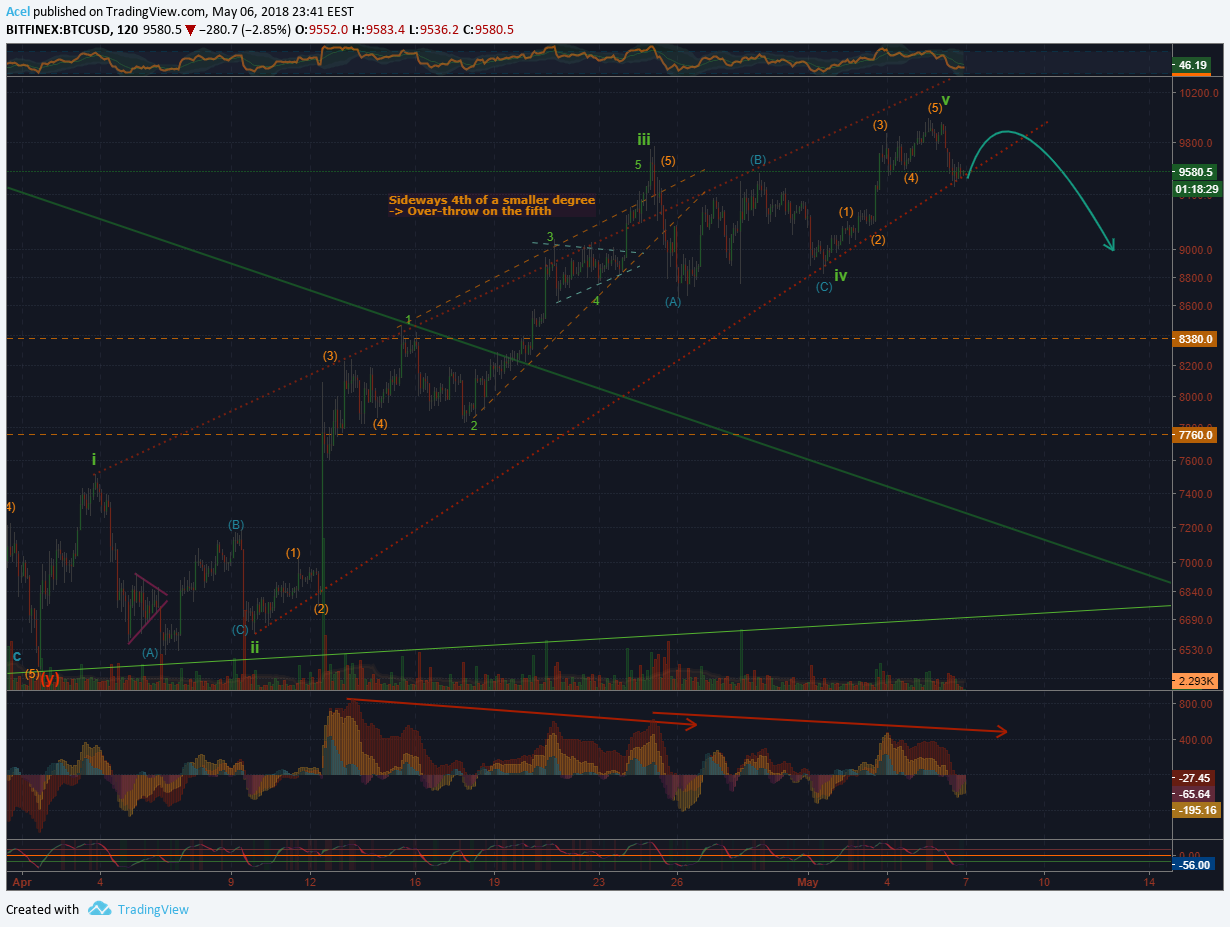Viewport: 1230px width, 927px height.
Task: Click the 2.293K volume label
Action: tap(1195, 681)
